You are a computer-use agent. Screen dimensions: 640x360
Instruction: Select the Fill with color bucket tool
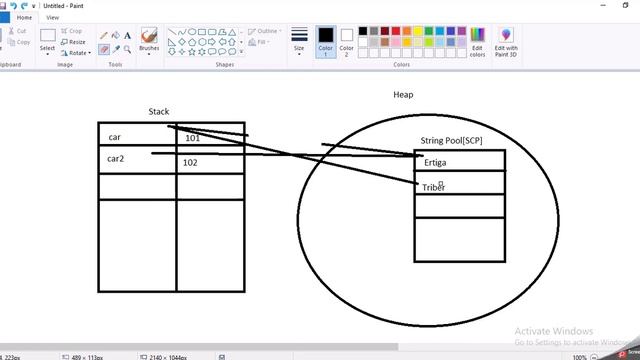tap(116, 36)
